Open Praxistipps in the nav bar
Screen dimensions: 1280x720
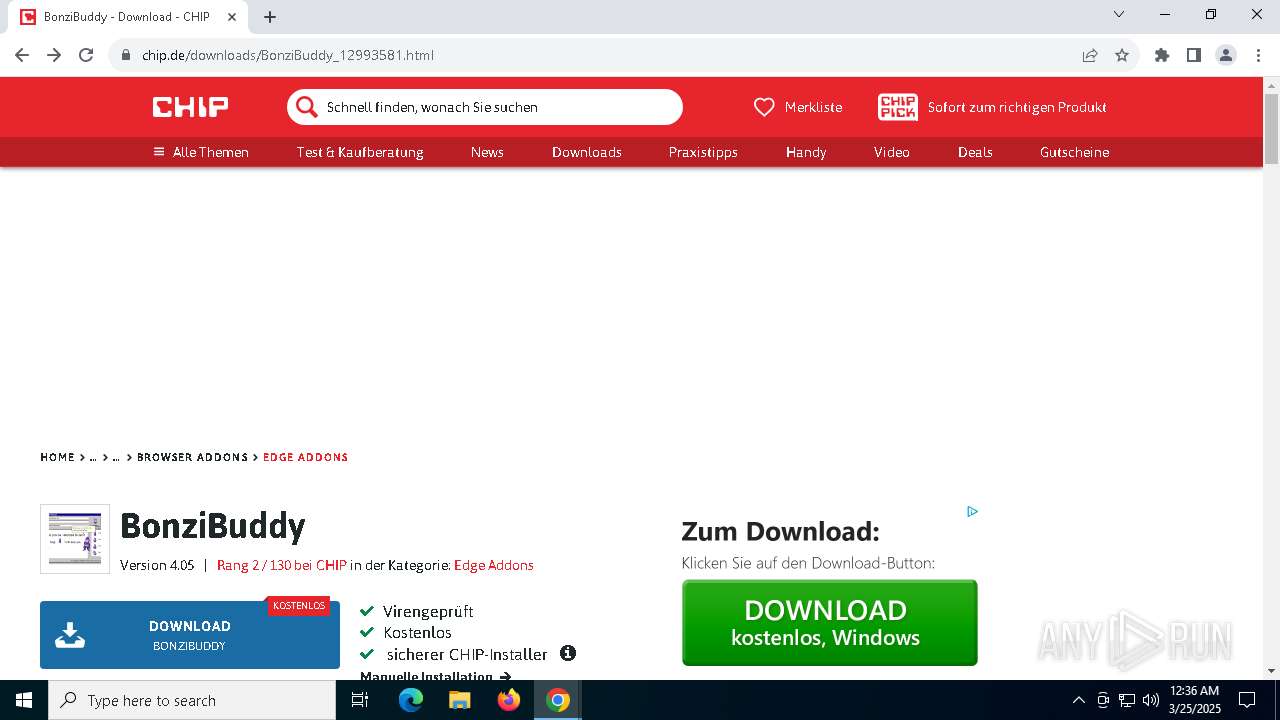tap(703, 152)
